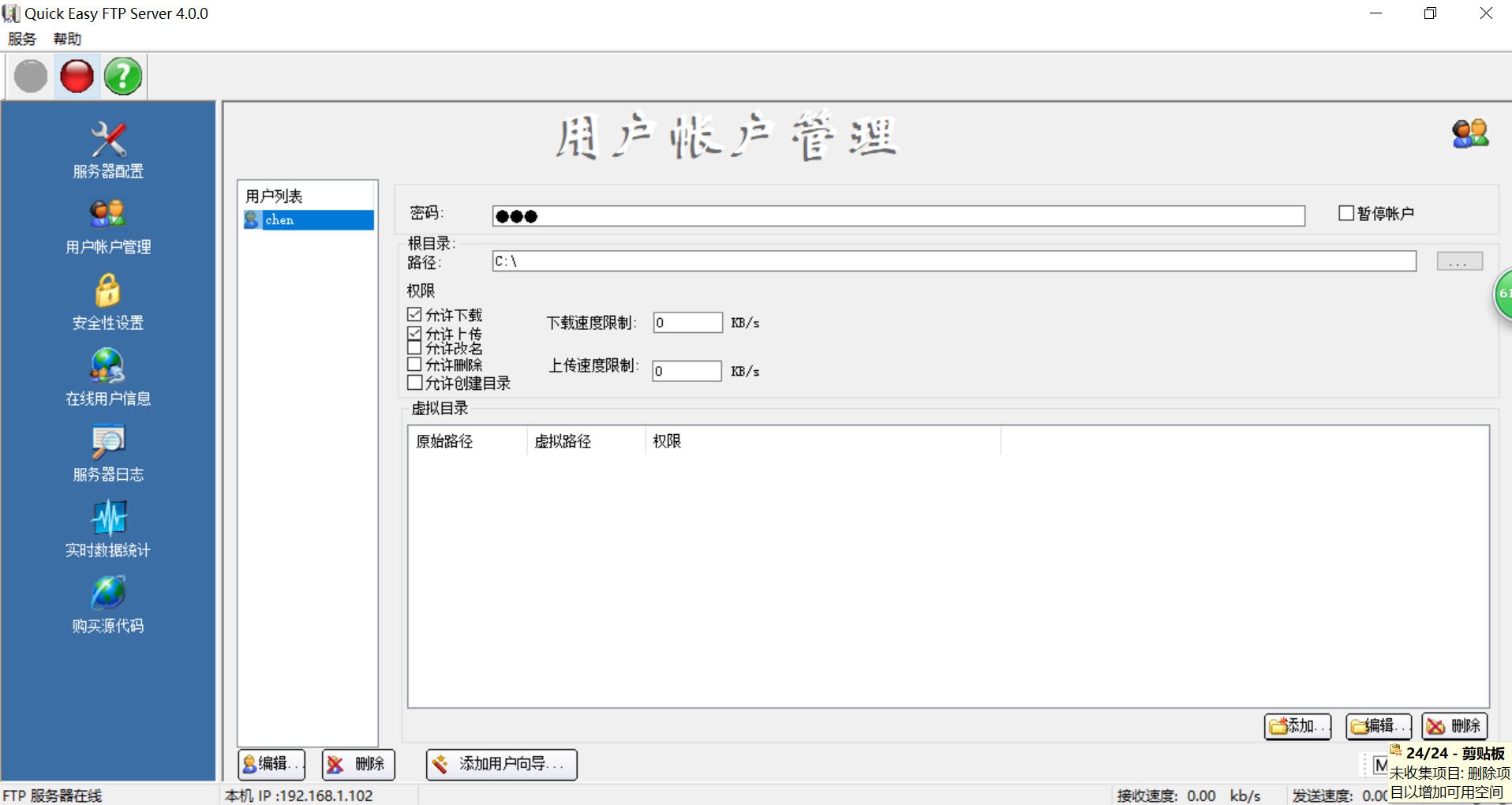
Task: Click the password input field
Action: (899, 216)
